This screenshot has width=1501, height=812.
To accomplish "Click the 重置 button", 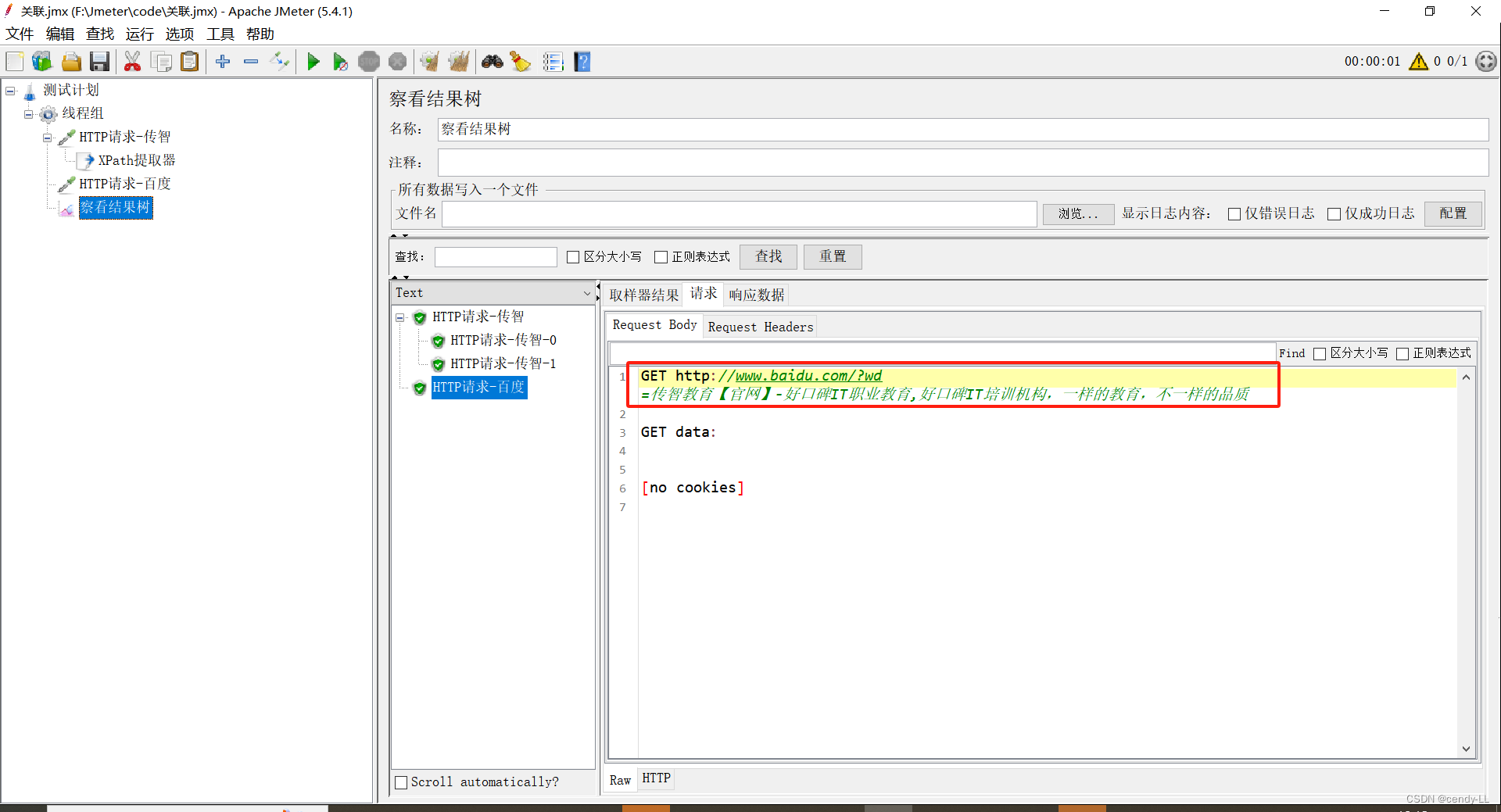I will (x=832, y=256).
